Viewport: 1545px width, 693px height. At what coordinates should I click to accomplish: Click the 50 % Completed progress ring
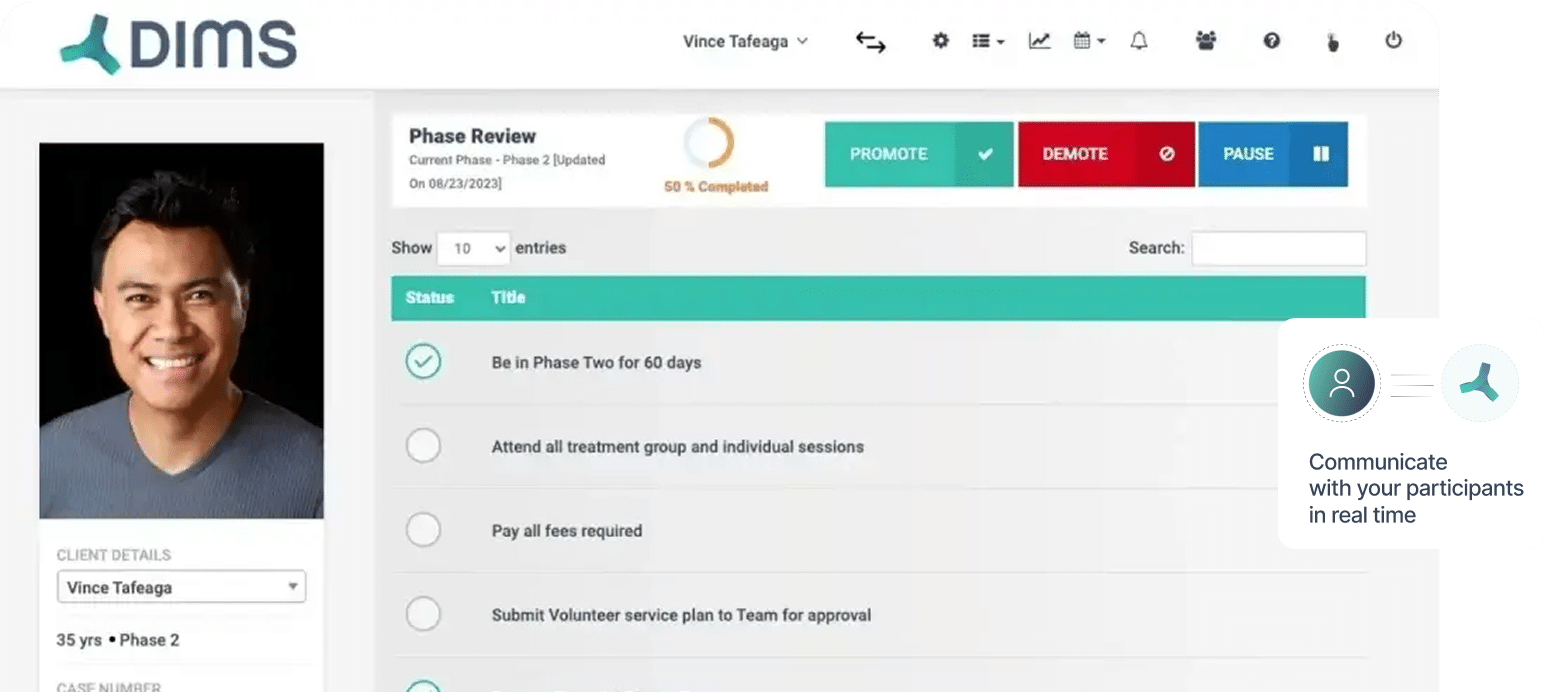710,143
